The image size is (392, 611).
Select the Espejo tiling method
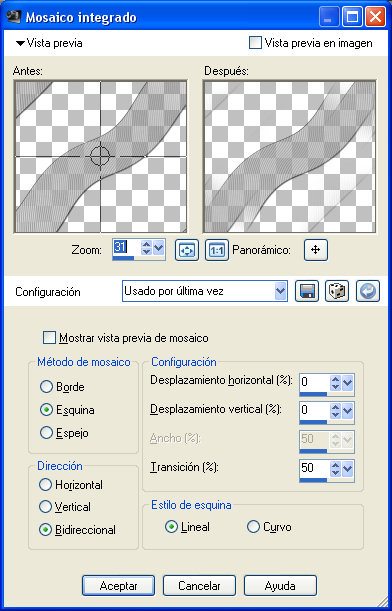click(46, 433)
